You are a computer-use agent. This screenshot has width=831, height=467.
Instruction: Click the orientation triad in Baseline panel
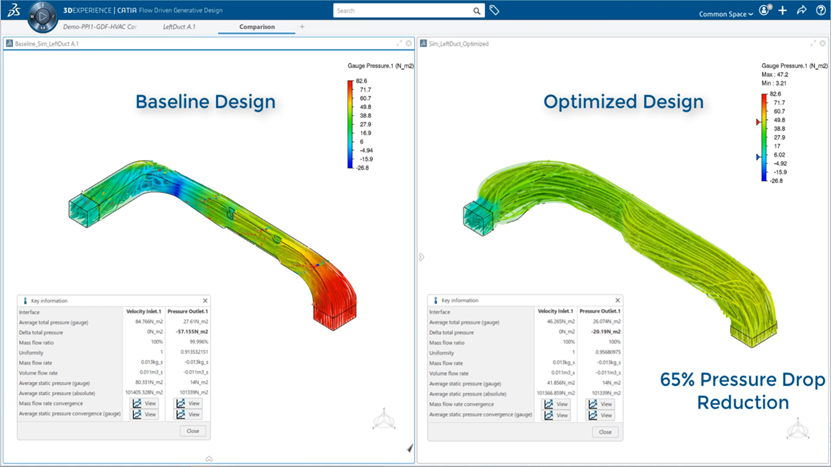pos(384,419)
